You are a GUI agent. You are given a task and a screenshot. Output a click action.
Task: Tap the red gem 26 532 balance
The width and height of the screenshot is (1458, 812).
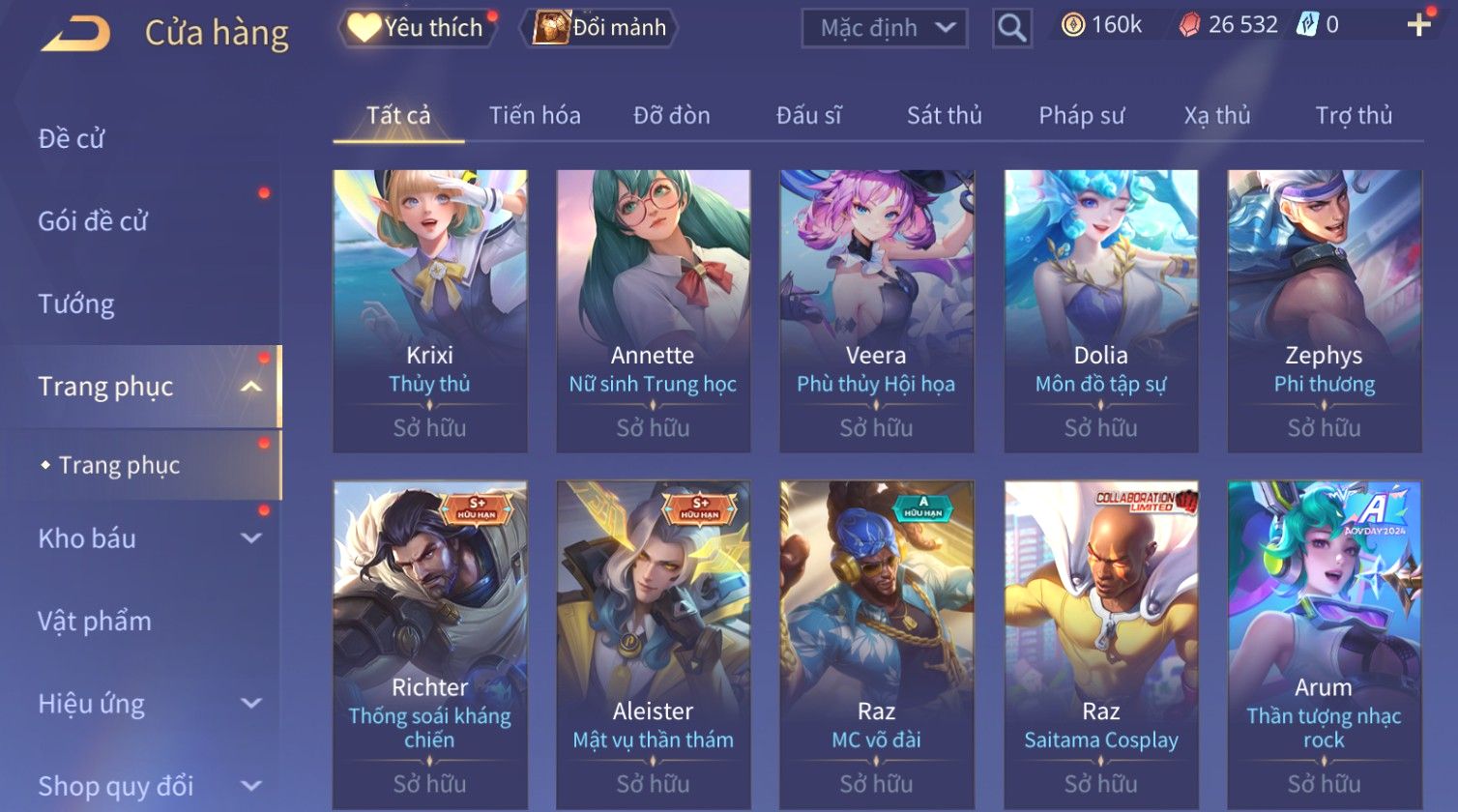pos(1228,25)
